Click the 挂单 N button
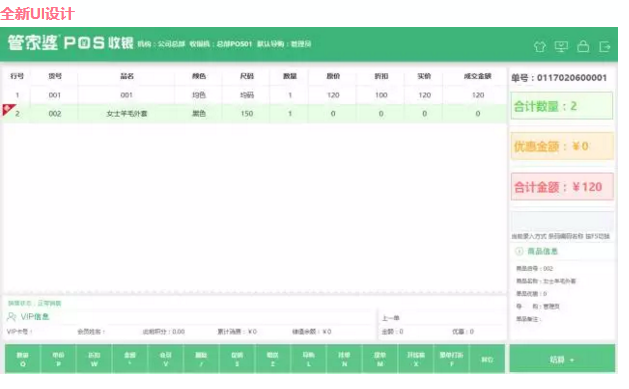This screenshot has height=389, width=629. 344,359
